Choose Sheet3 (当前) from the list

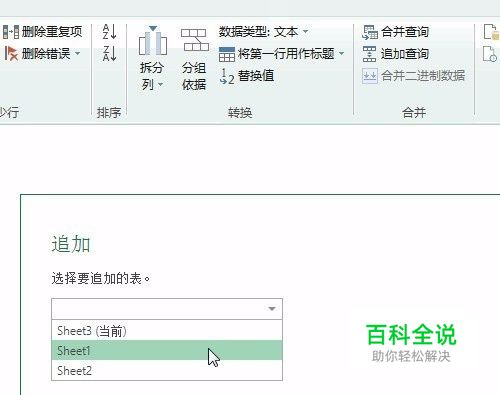tap(167, 331)
